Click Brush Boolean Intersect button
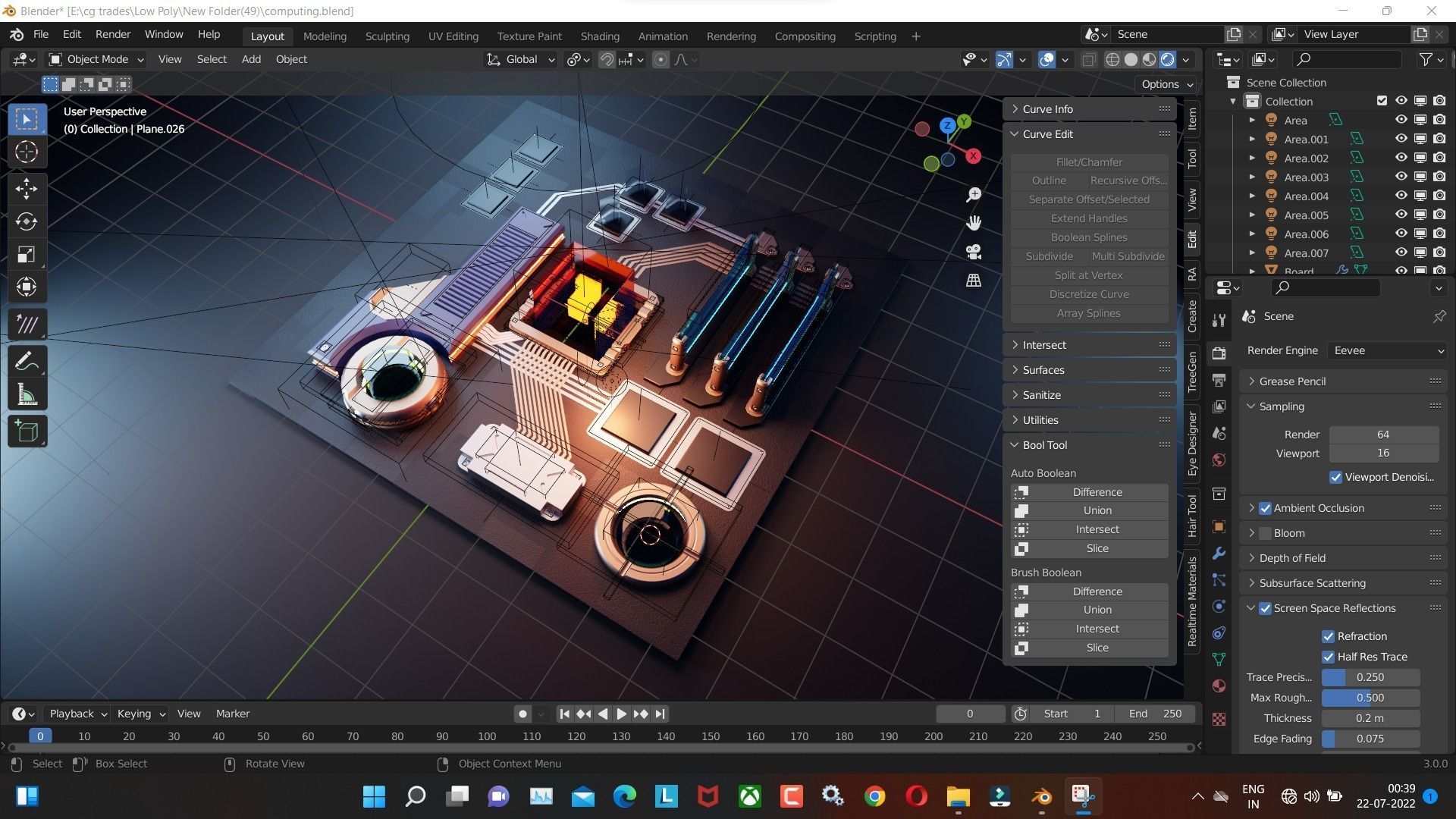Image resolution: width=1456 pixels, height=819 pixels. point(1090,629)
